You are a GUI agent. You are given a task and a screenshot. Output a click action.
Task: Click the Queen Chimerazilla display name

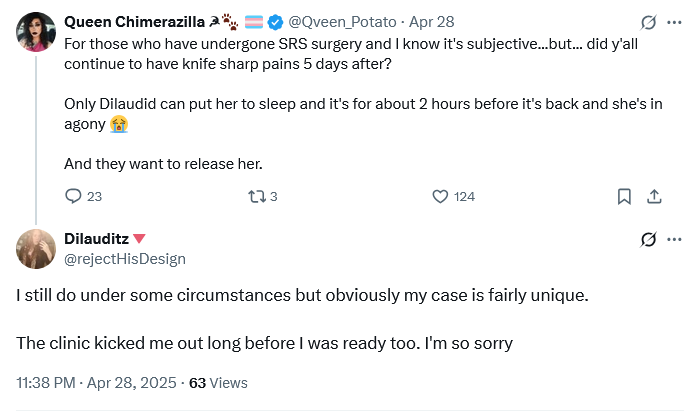coord(134,22)
